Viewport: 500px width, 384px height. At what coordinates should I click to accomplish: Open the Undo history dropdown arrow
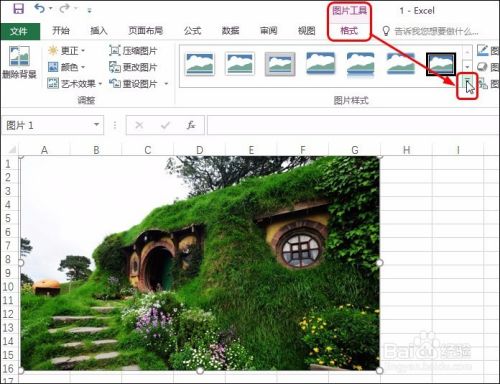pyautogui.click(x=51, y=9)
